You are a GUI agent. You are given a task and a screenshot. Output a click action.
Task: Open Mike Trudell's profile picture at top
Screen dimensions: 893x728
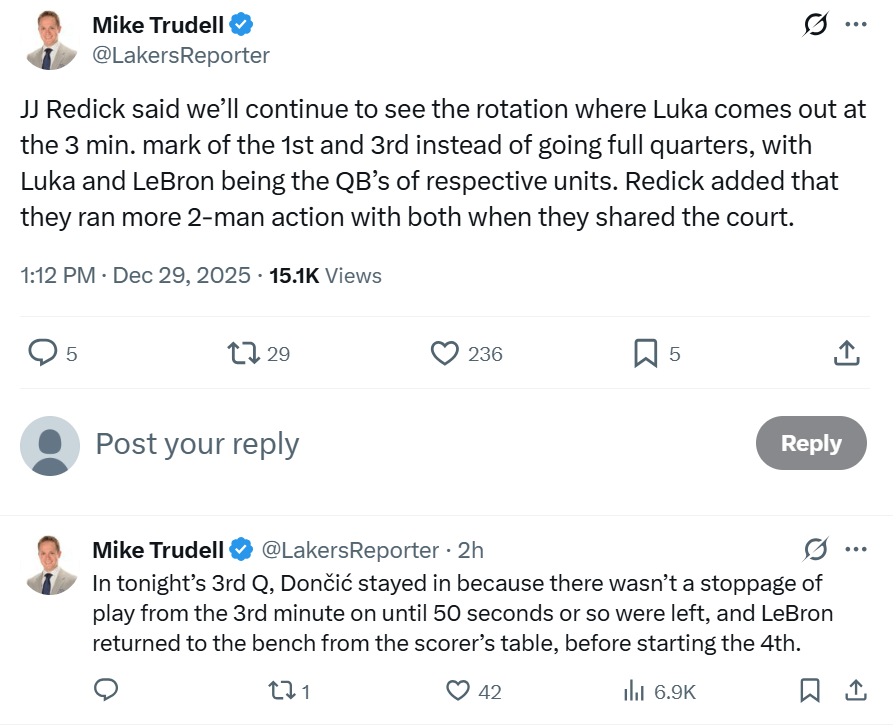[x=51, y=40]
